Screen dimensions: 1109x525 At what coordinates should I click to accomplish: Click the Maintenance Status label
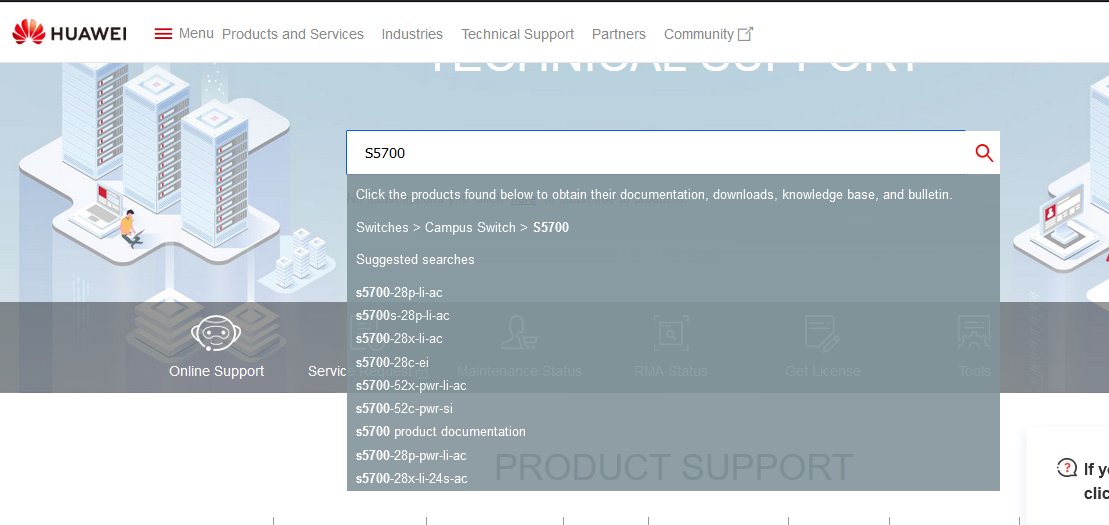[x=519, y=371]
